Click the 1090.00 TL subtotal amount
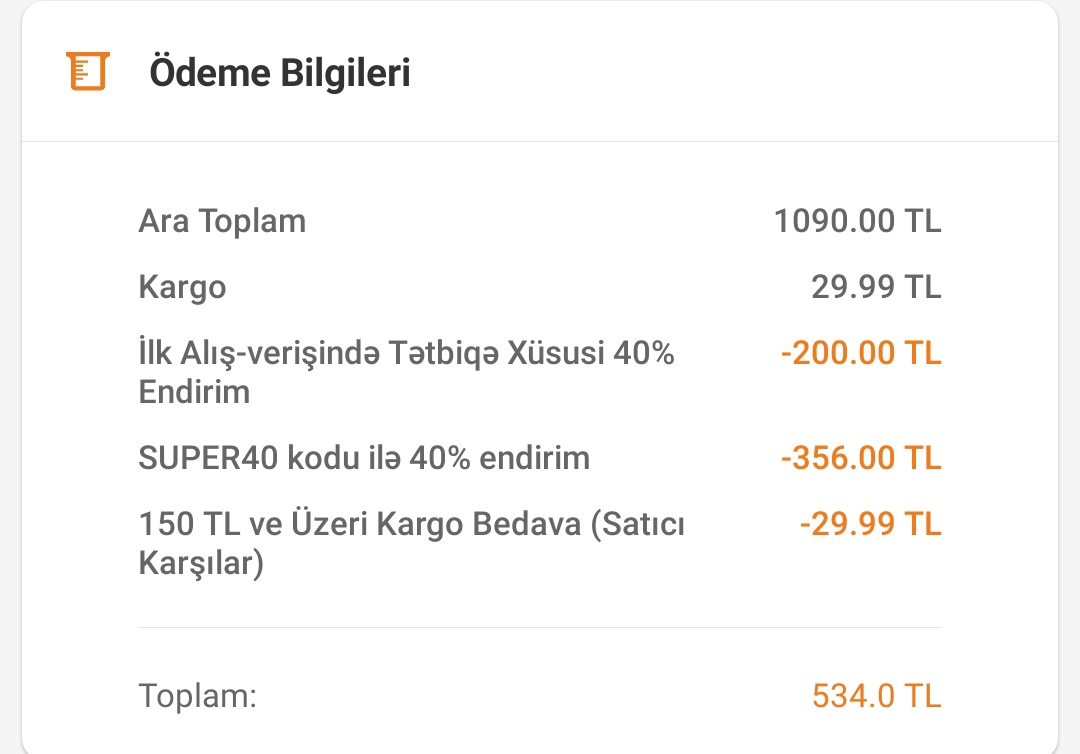1080x754 pixels. pos(857,221)
